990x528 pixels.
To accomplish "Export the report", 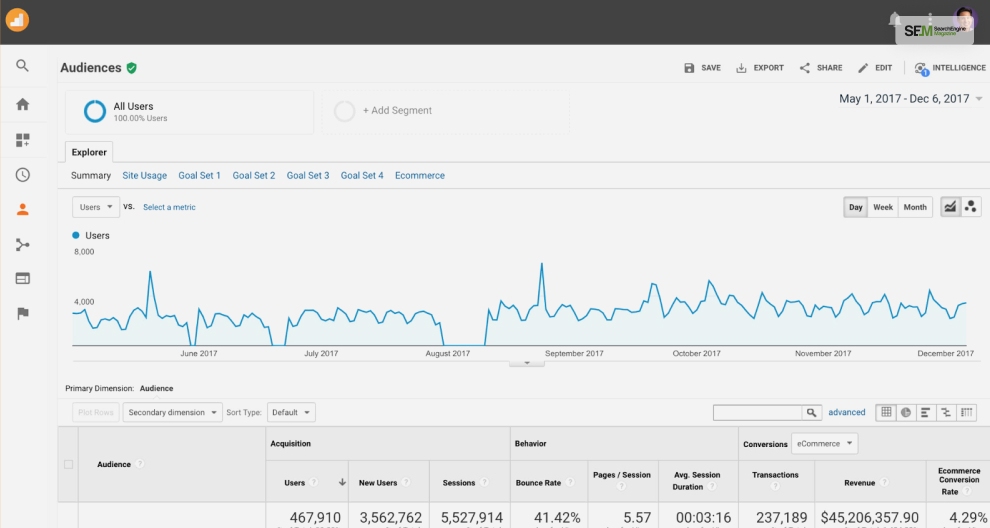I will coord(760,68).
